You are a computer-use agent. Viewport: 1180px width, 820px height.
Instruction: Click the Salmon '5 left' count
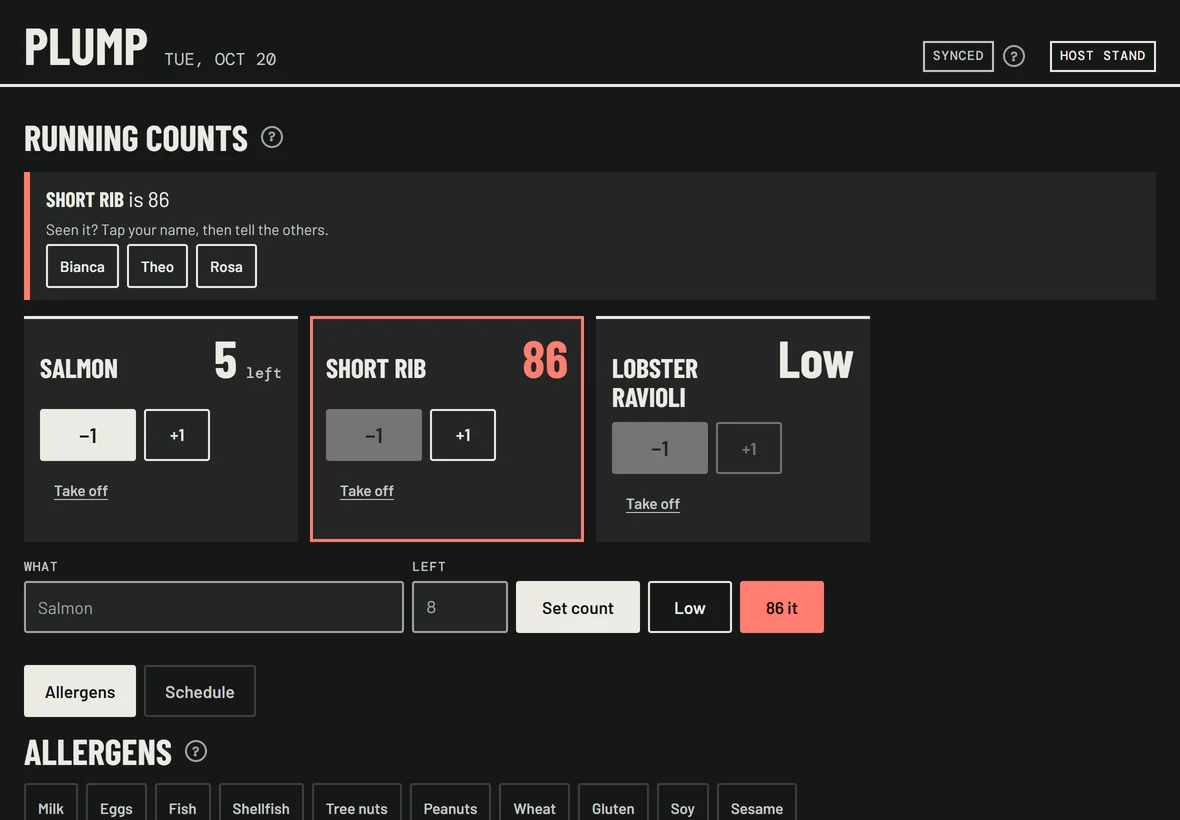pos(248,361)
